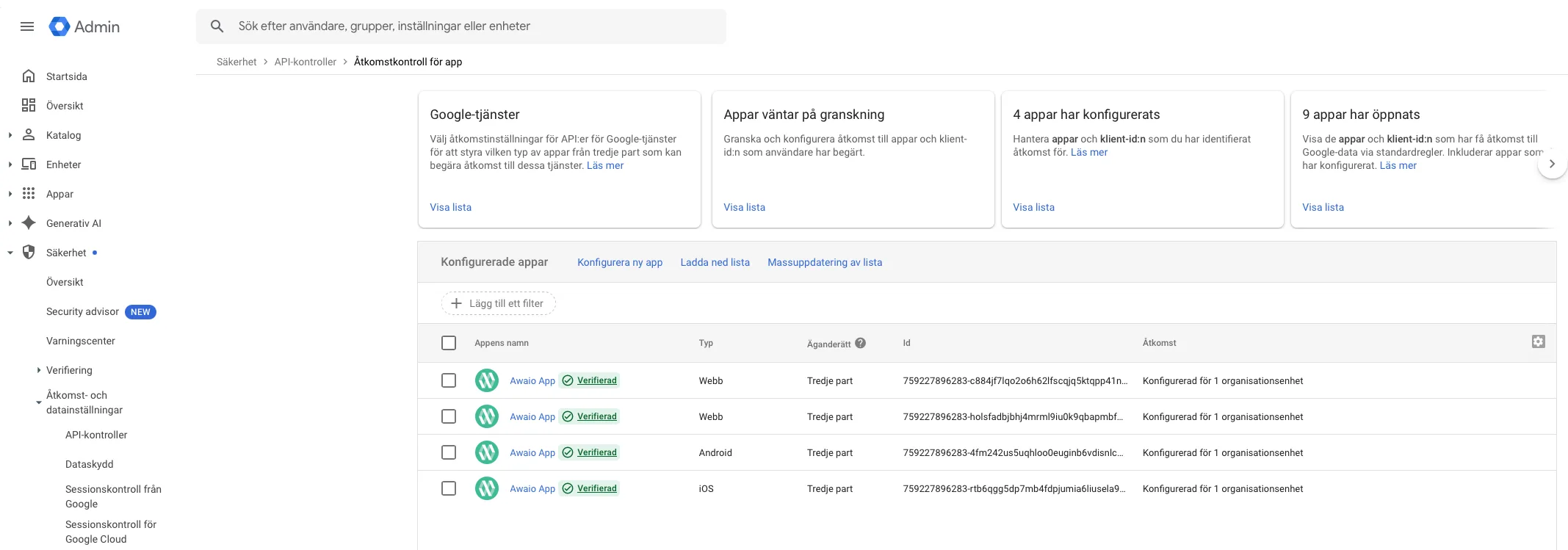Viewport: 1568px width, 550px height.
Task: Expand the Katalog sidebar section arrow
Action: pyautogui.click(x=10, y=135)
